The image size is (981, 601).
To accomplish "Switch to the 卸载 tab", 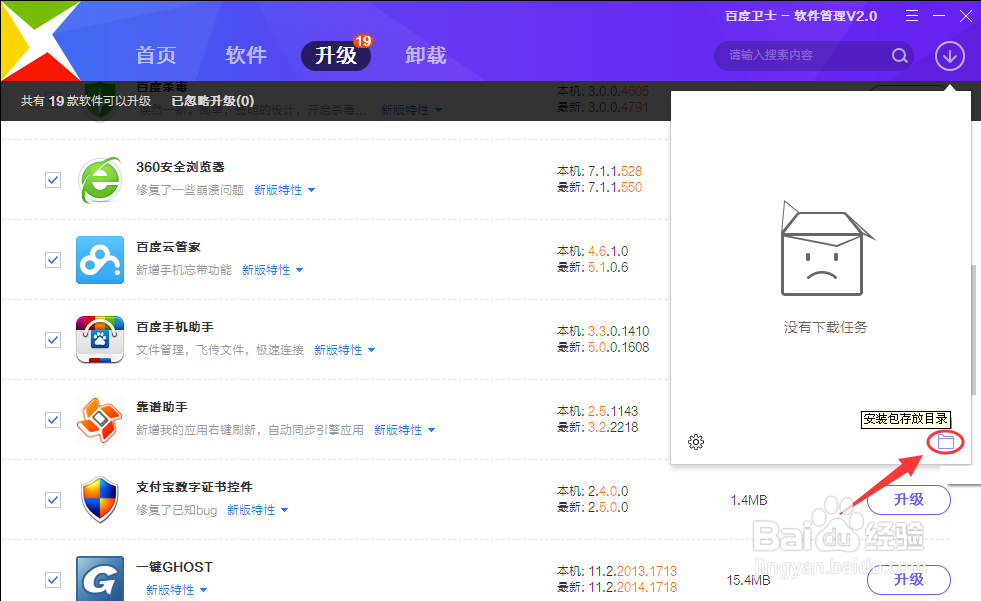I will pos(425,56).
